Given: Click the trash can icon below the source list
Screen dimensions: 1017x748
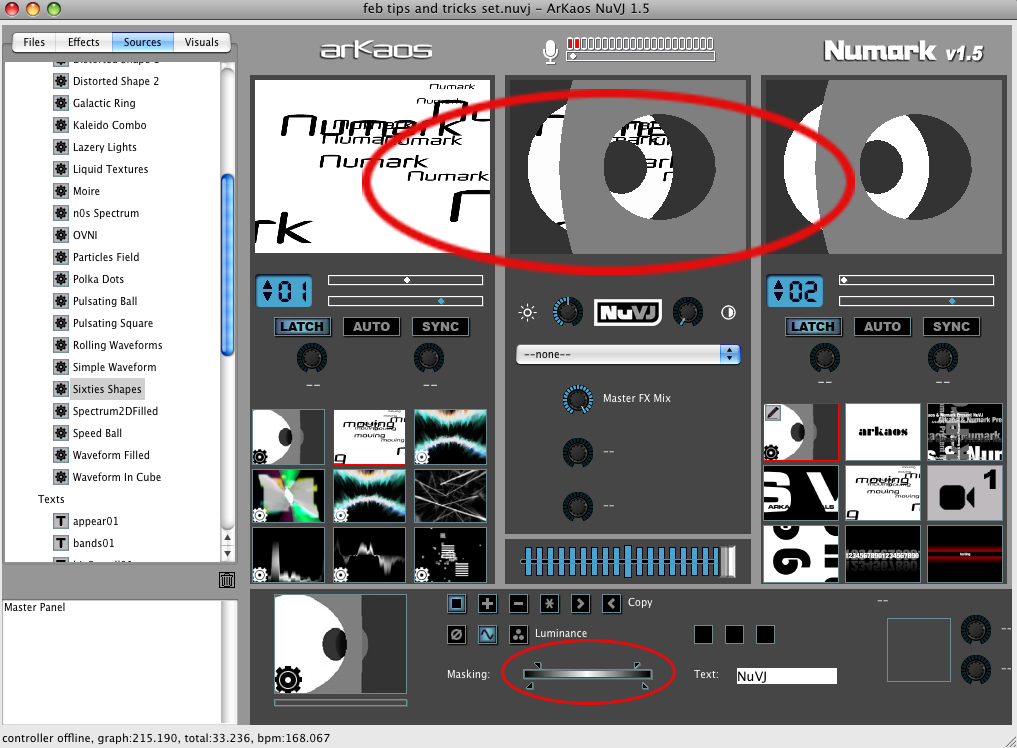Looking at the screenshot, I should (x=227, y=580).
